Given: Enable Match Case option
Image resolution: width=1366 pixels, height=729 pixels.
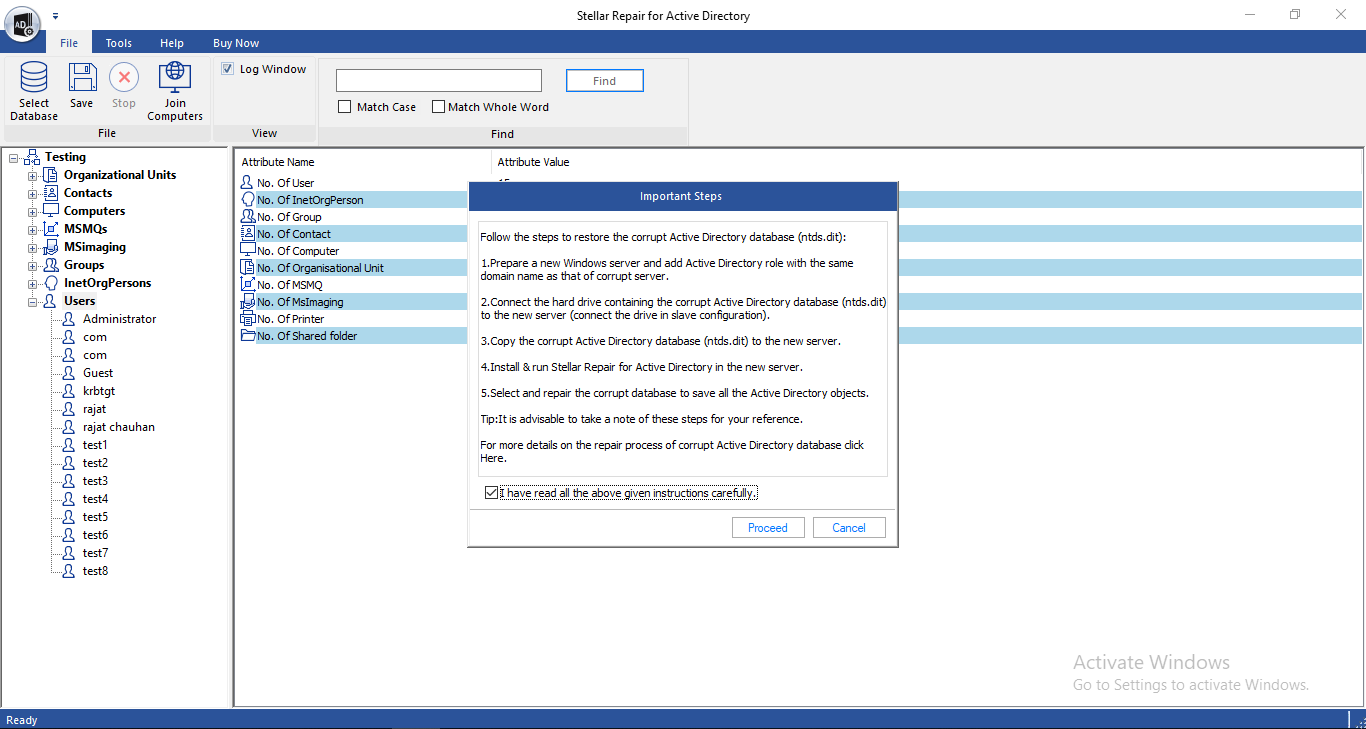Looking at the screenshot, I should (345, 106).
